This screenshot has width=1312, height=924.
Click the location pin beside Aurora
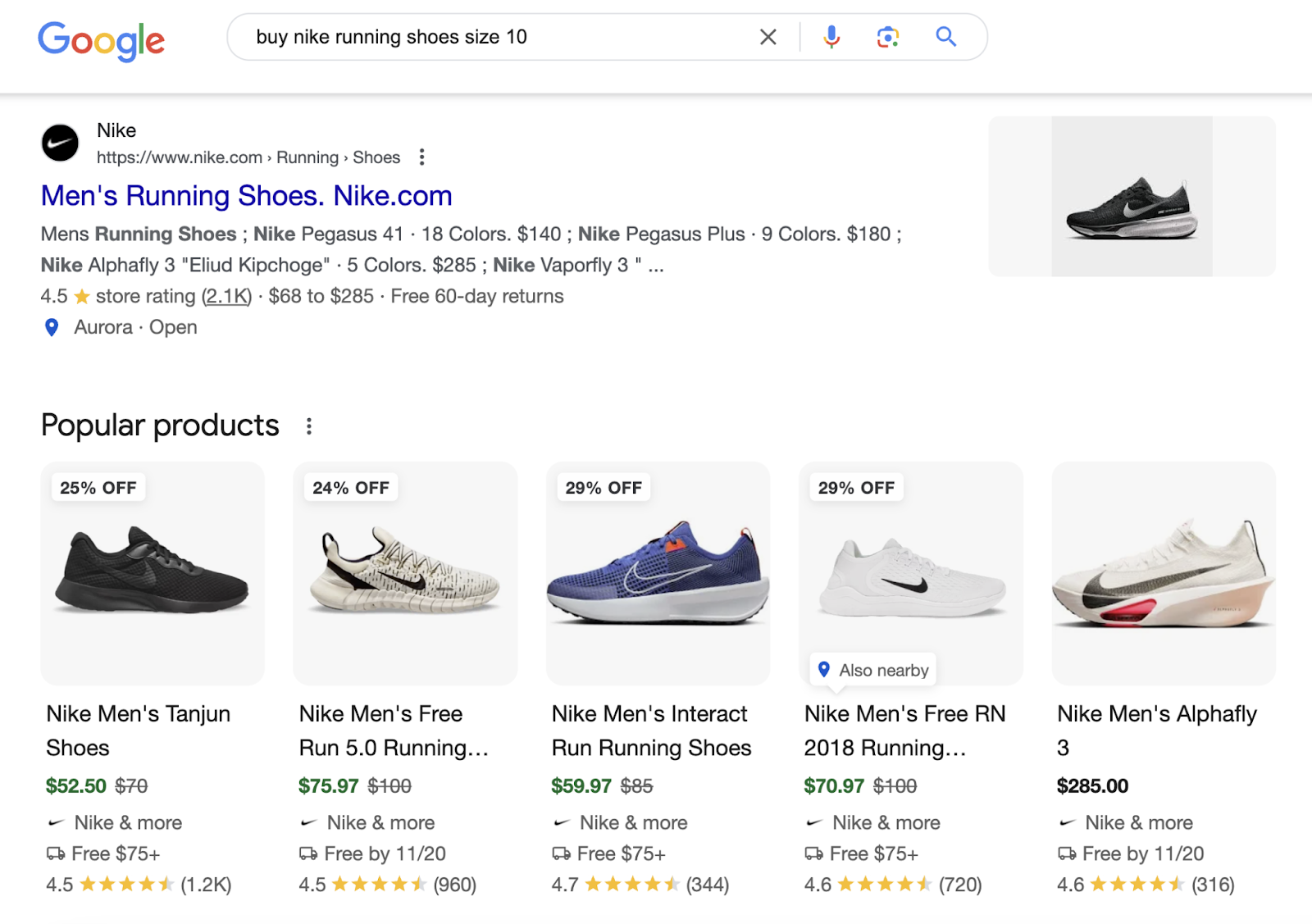[x=52, y=328]
